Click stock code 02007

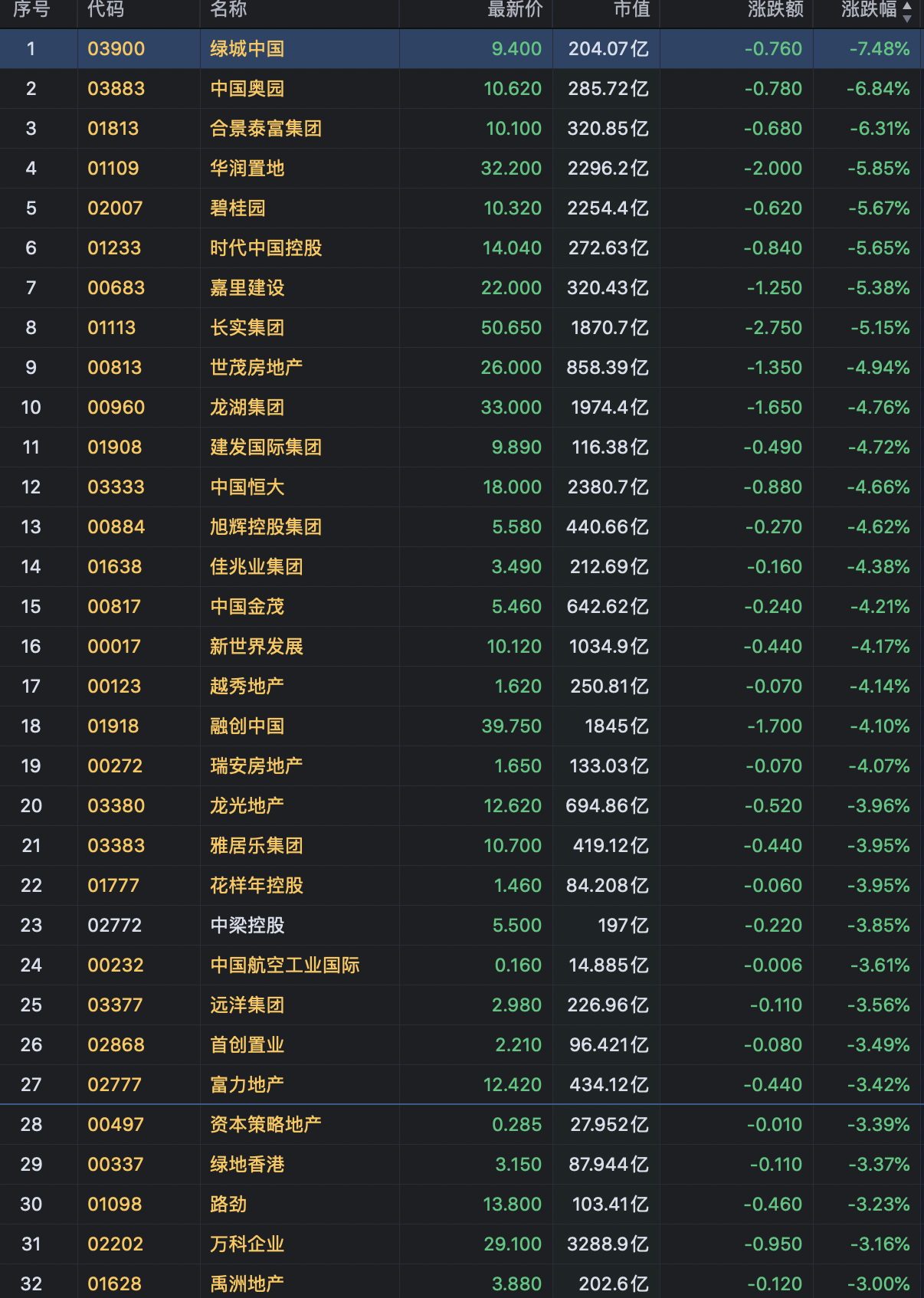(x=115, y=208)
